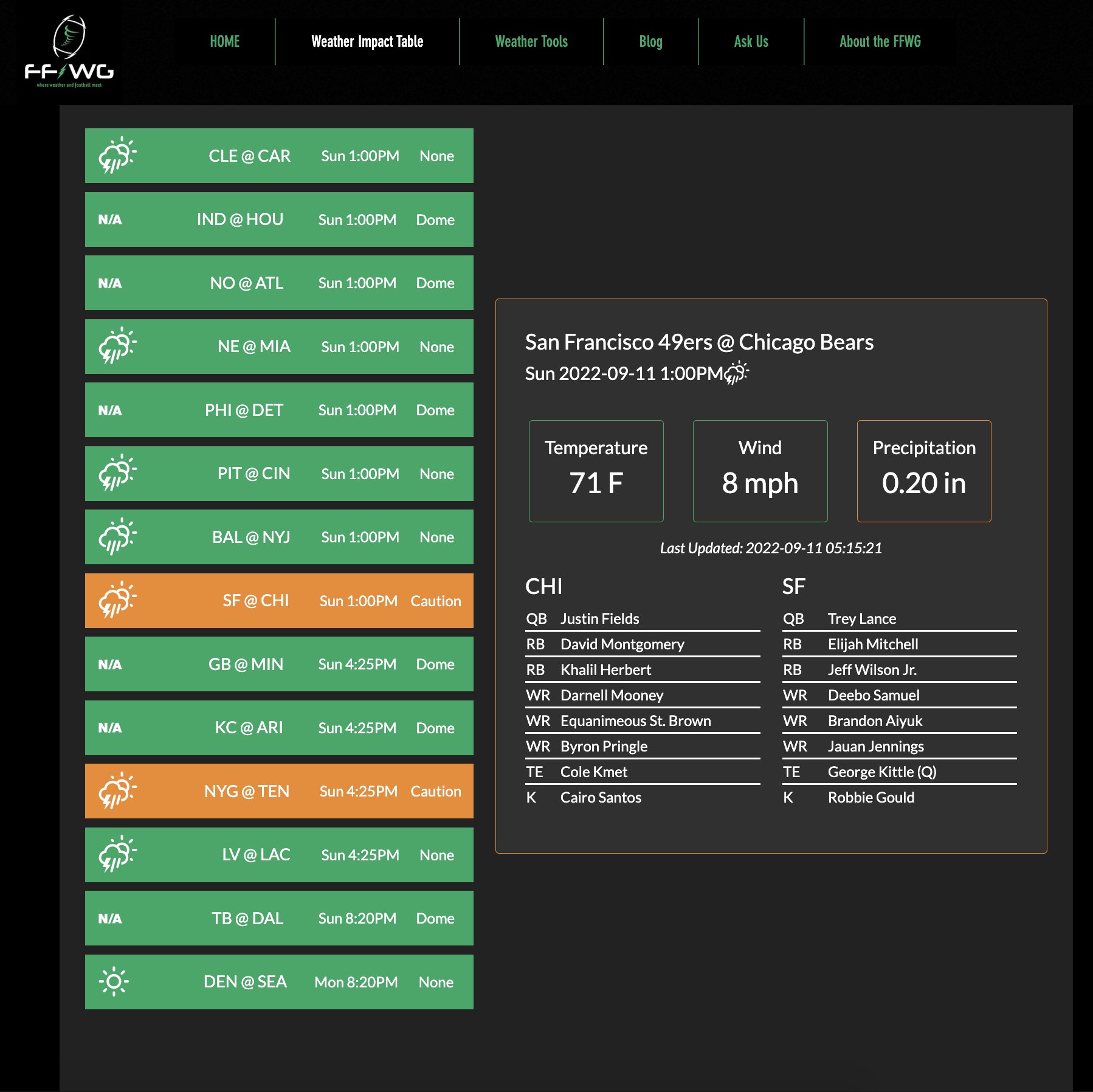Click the NYG @ TEN caution game bar
Image resolution: width=1093 pixels, height=1092 pixels.
(278, 791)
